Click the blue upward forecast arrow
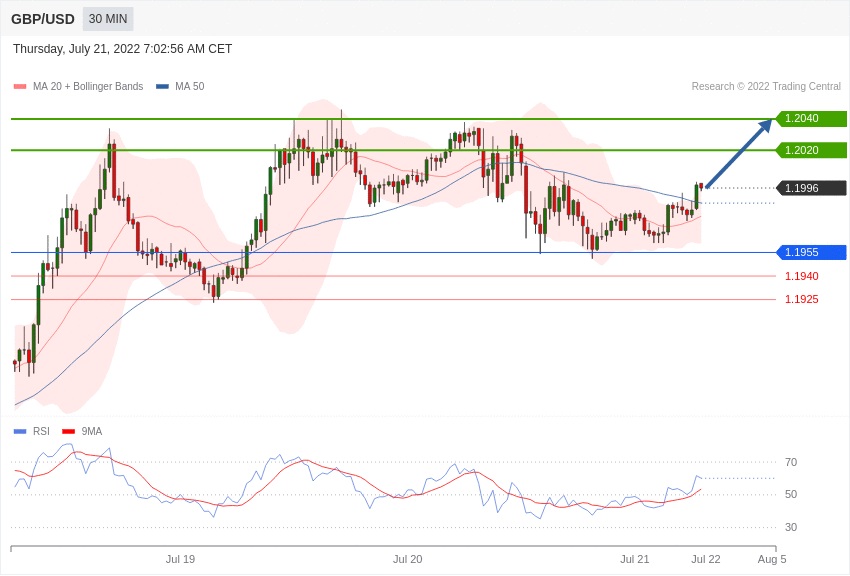850x576 pixels. tap(739, 153)
